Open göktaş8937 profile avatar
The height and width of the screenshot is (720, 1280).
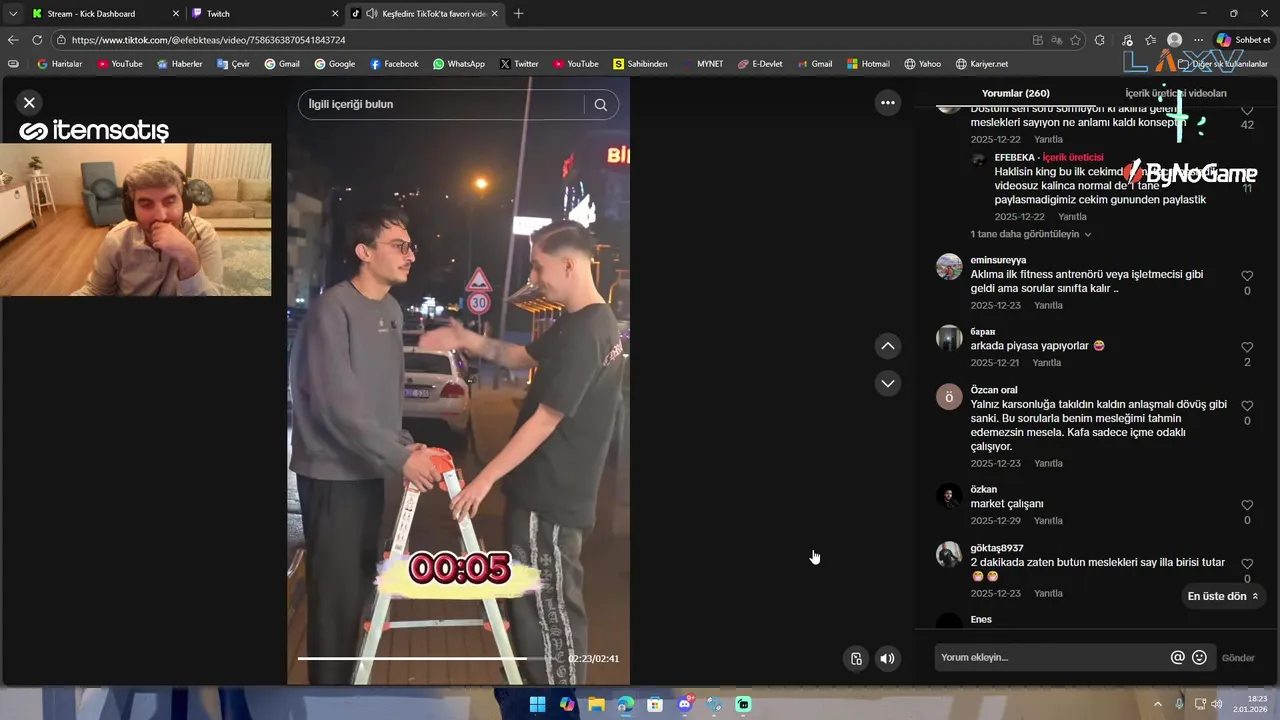(949, 554)
